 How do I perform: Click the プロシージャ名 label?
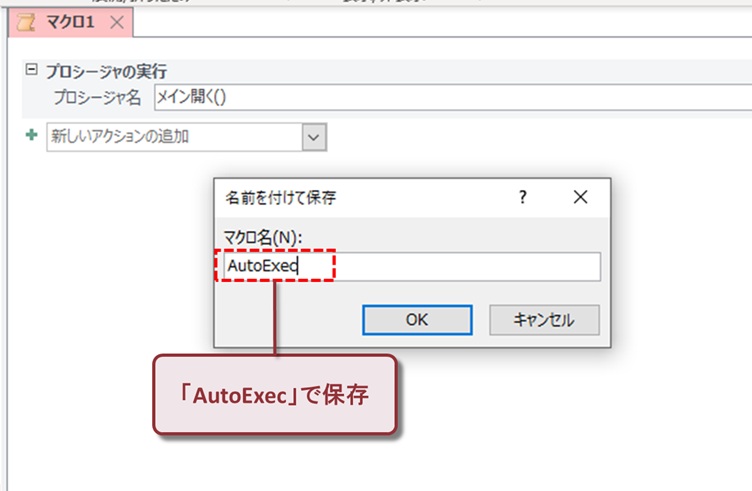pyautogui.click(x=97, y=98)
